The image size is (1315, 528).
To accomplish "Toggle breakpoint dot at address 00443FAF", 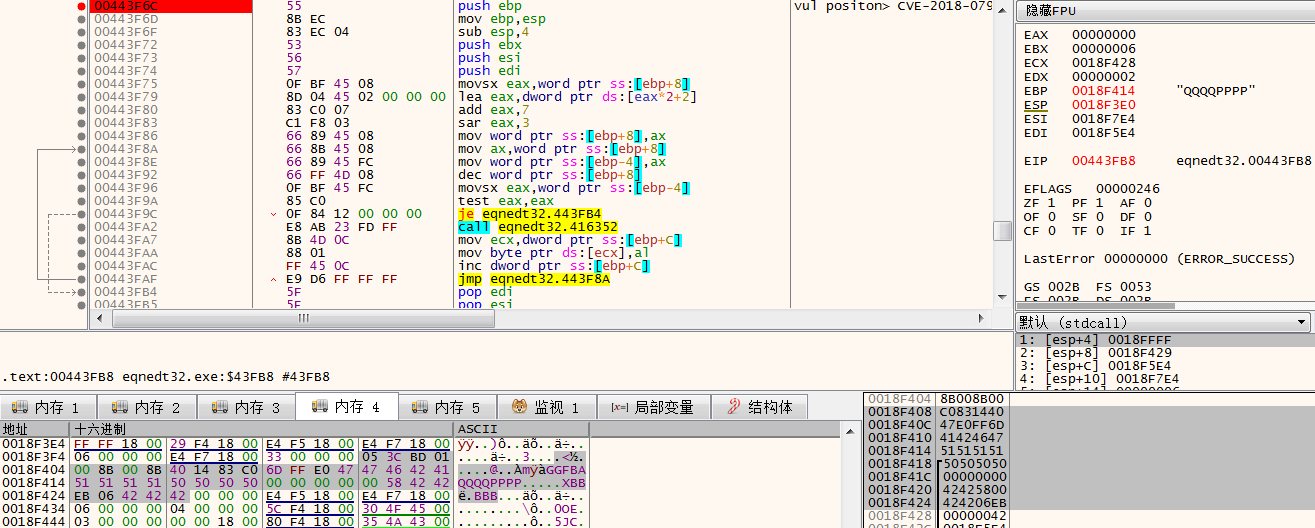I will pyautogui.click(x=80, y=279).
